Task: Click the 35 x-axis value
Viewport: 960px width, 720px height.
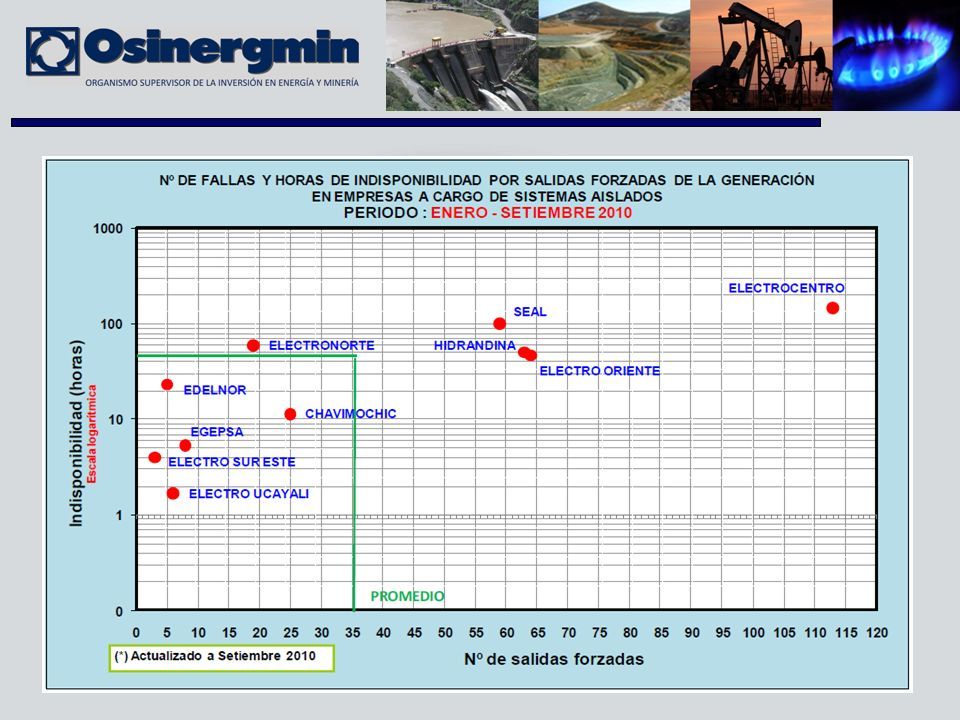Action: pyautogui.click(x=353, y=633)
